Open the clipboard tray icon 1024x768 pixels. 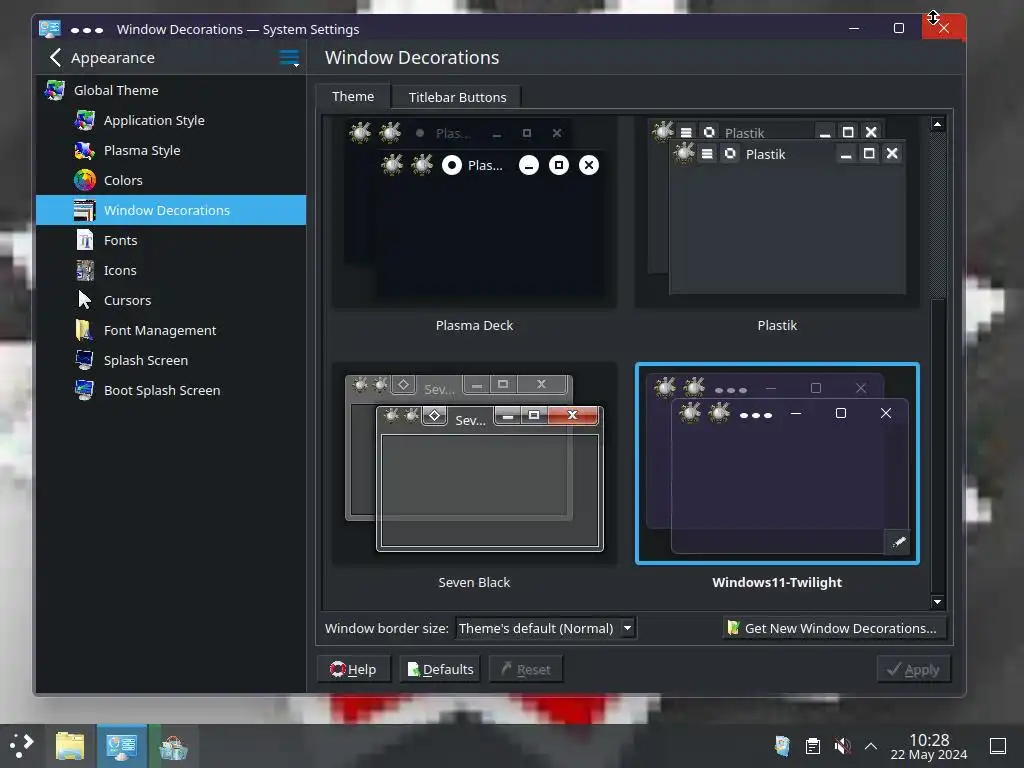(x=812, y=746)
